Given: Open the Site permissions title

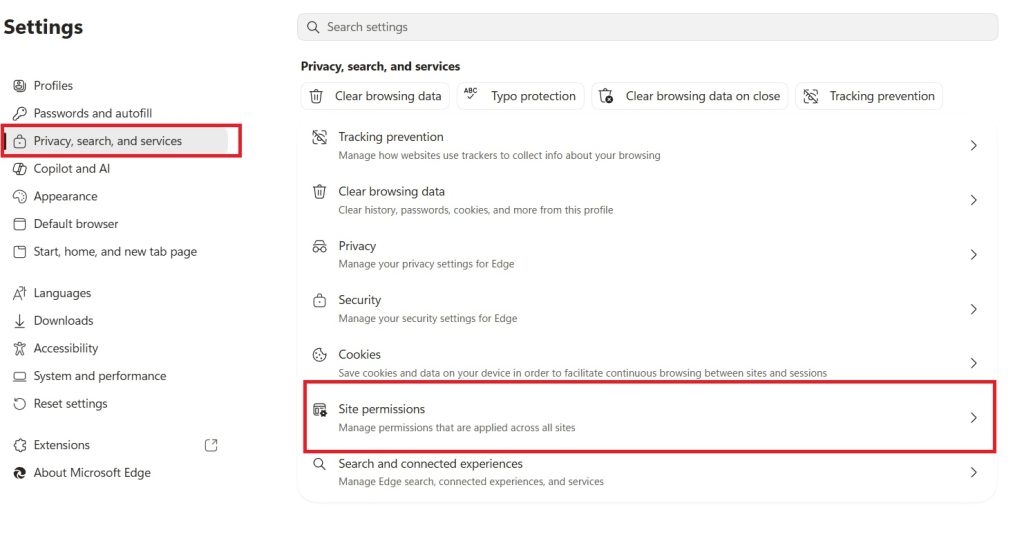Looking at the screenshot, I should click(381, 410).
